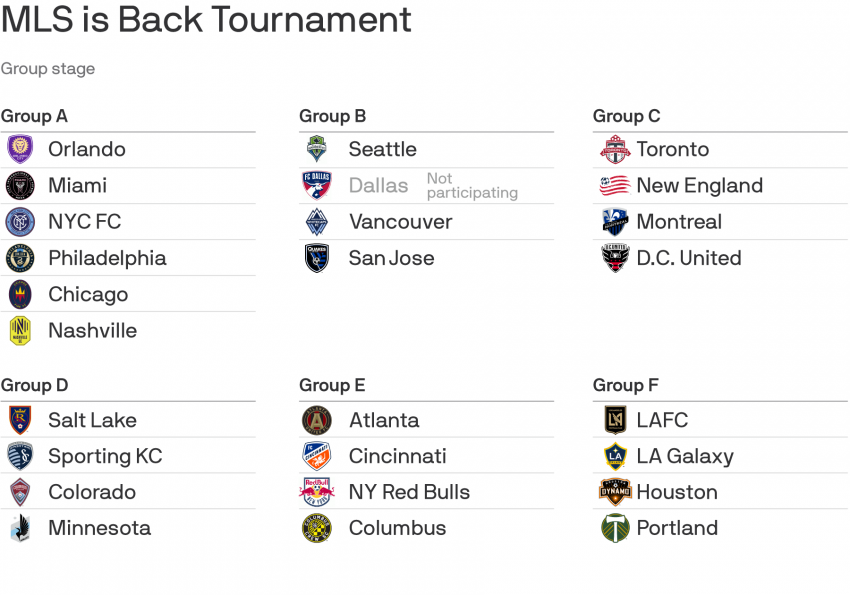The height and width of the screenshot is (595, 850).
Task: Click the NY Red Bulls logo
Action: click(316, 492)
